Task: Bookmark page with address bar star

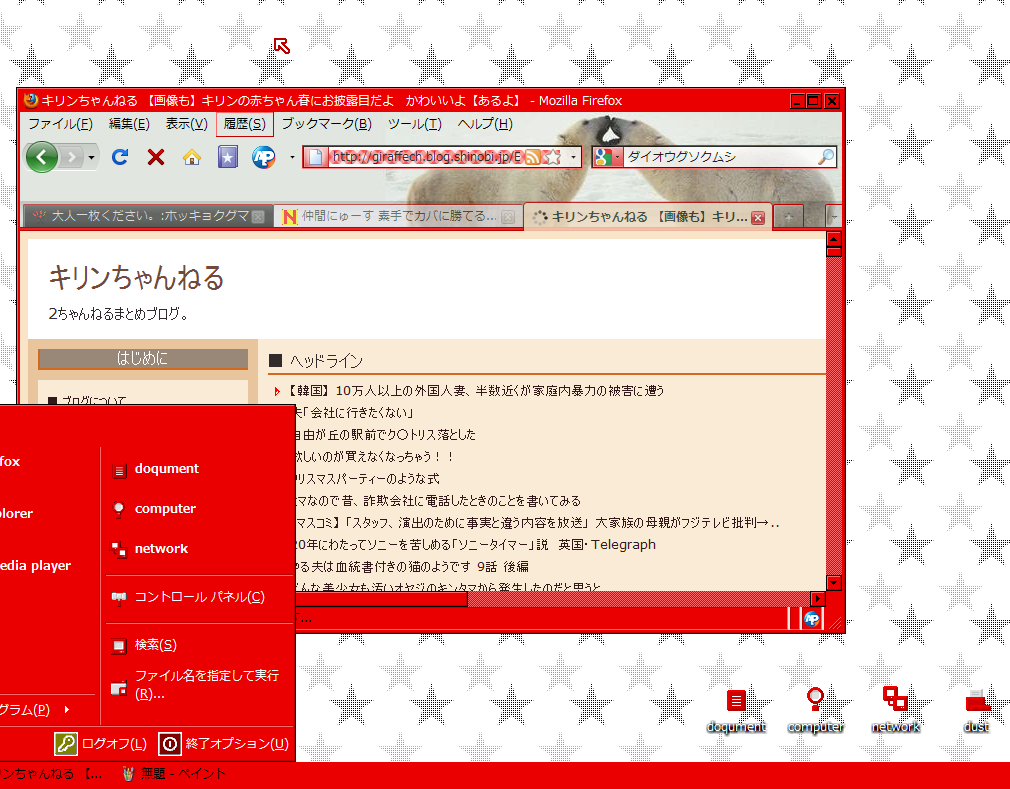Action: pyautogui.click(x=553, y=157)
